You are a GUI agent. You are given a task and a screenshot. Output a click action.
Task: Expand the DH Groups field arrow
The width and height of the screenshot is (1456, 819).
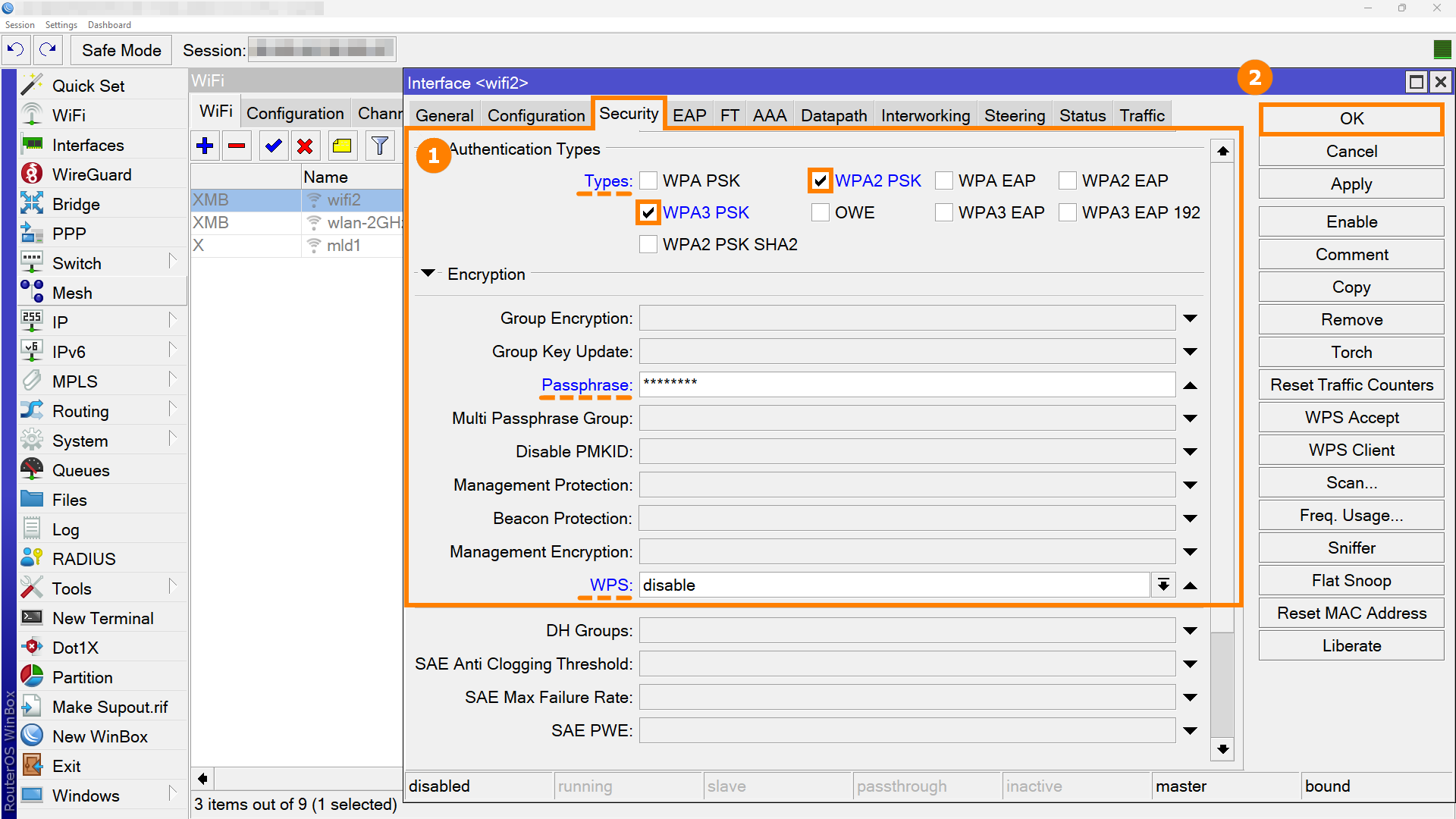click(1191, 631)
